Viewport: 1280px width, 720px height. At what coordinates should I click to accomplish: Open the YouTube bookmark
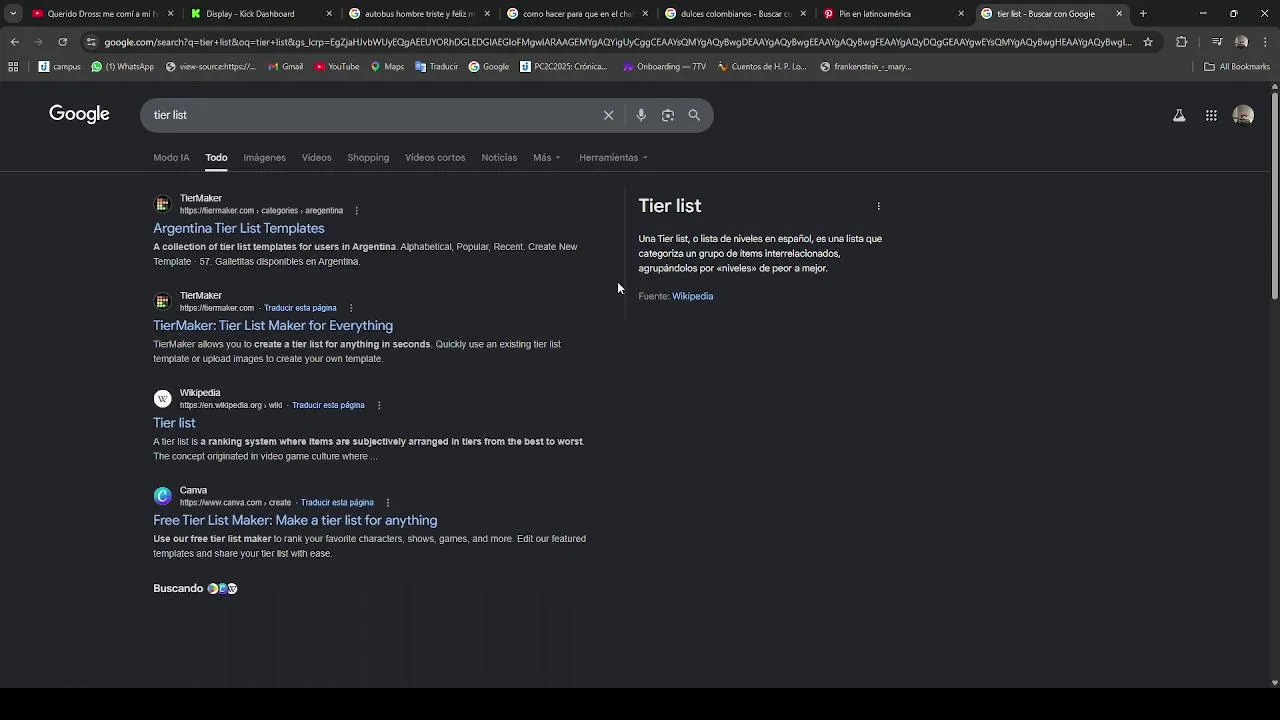point(337,67)
